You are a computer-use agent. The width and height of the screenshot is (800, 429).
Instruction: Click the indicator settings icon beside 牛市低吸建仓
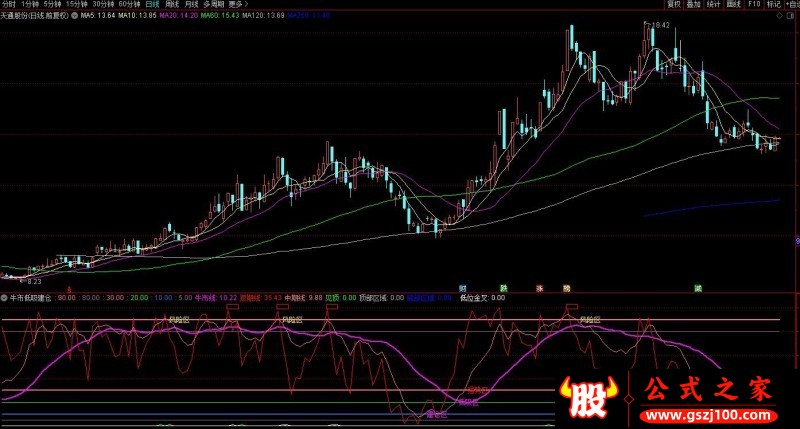[x=5, y=297]
